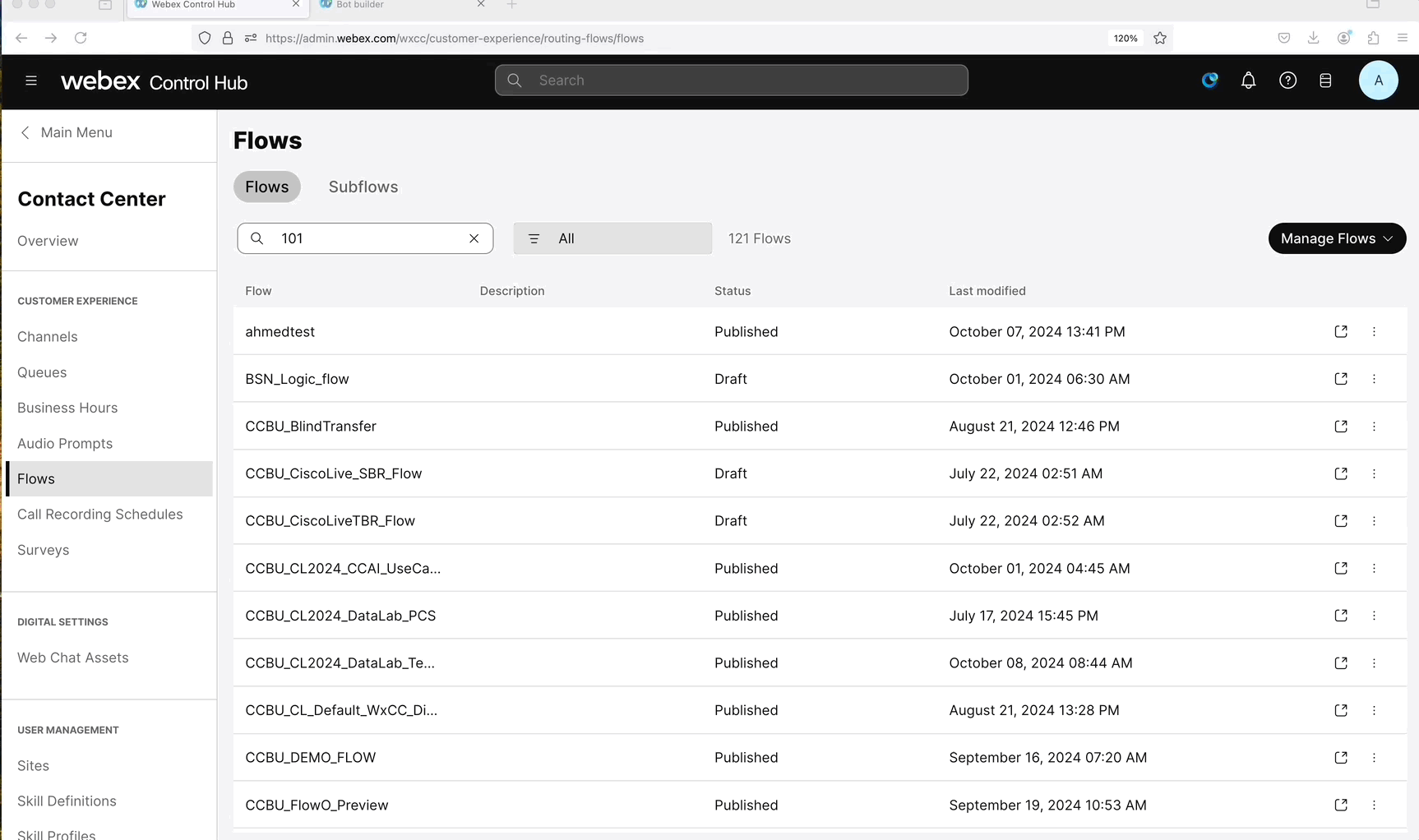
Task: Bookmark this page with star icon
Action: [x=1160, y=38]
